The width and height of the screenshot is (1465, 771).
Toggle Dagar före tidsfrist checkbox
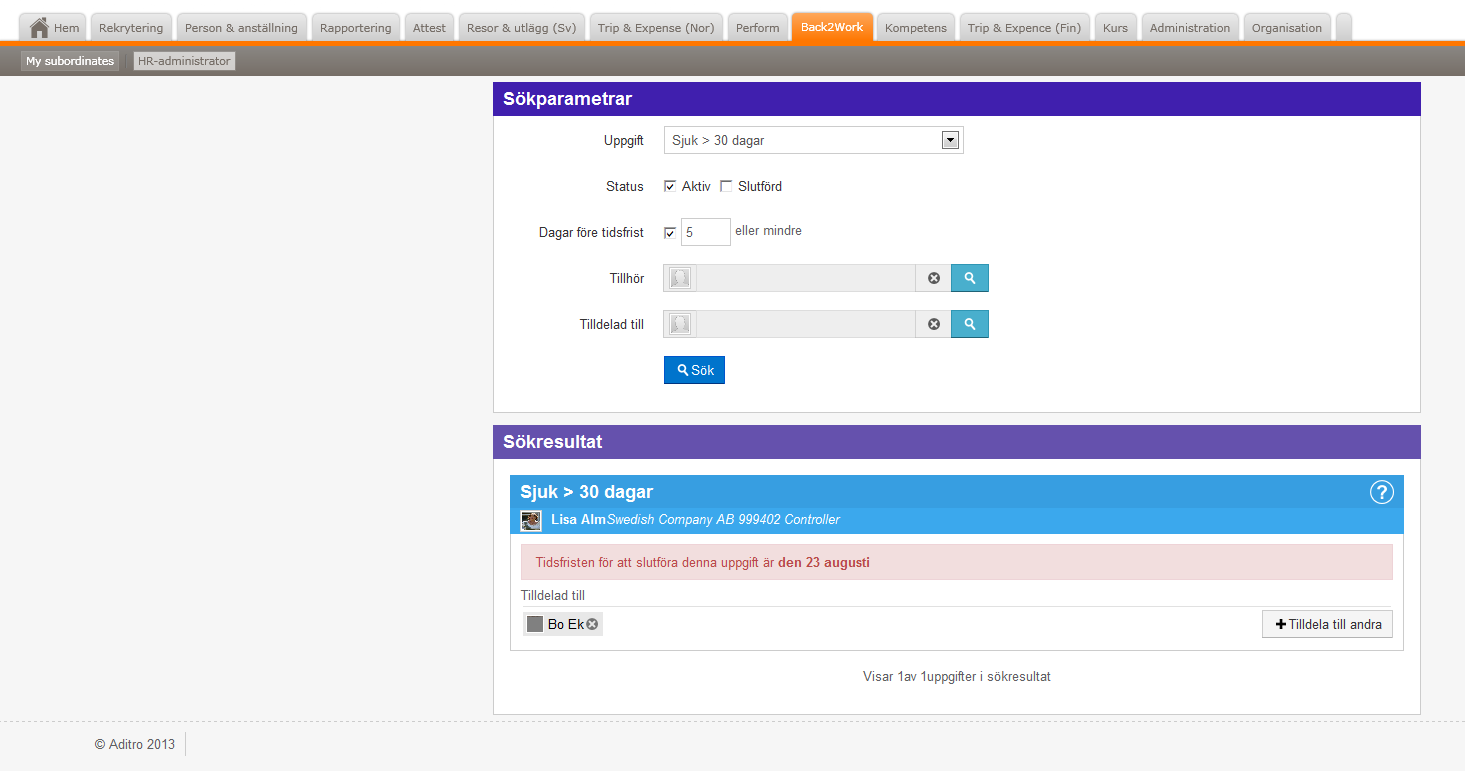670,232
